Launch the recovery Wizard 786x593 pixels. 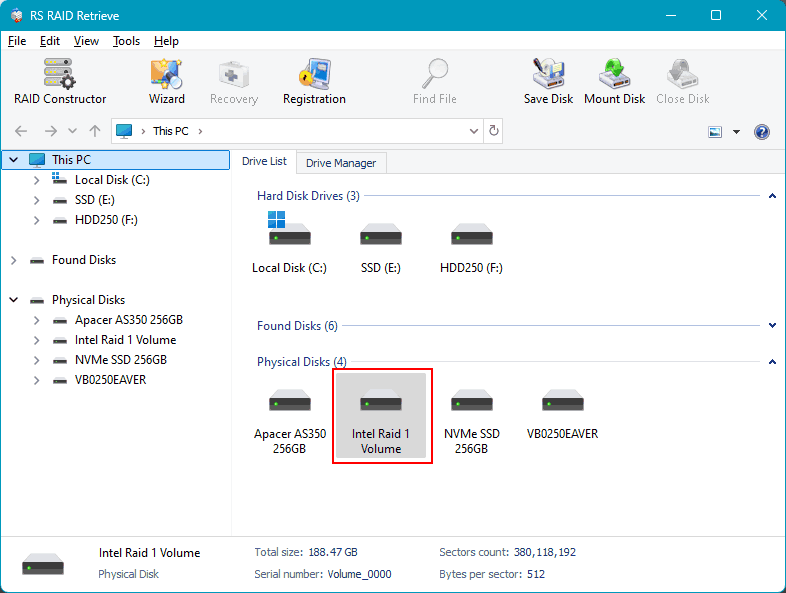166,82
